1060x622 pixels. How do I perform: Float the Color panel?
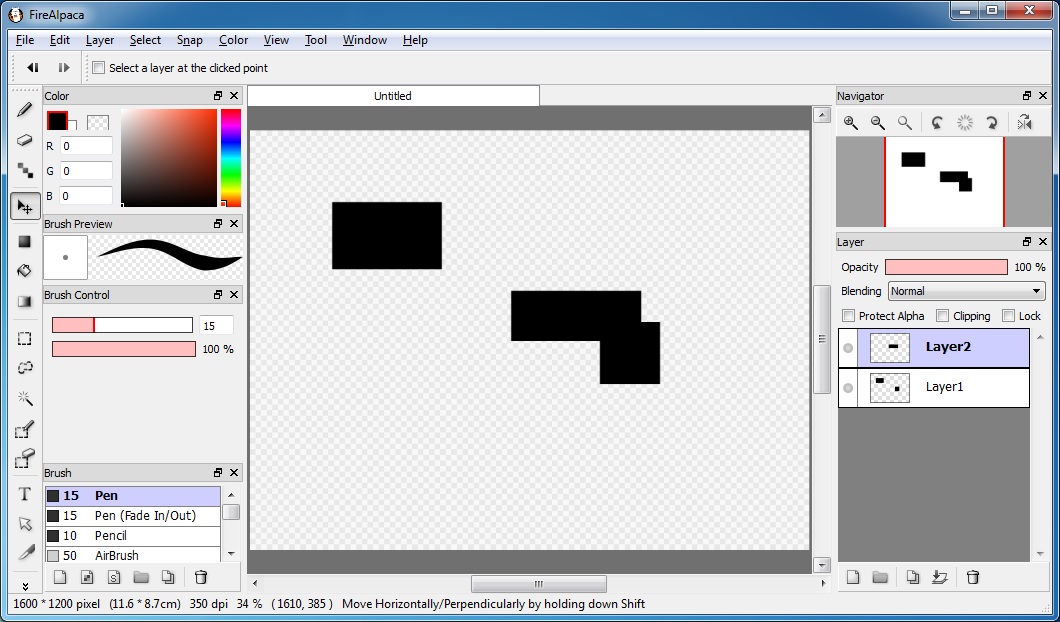click(x=218, y=96)
